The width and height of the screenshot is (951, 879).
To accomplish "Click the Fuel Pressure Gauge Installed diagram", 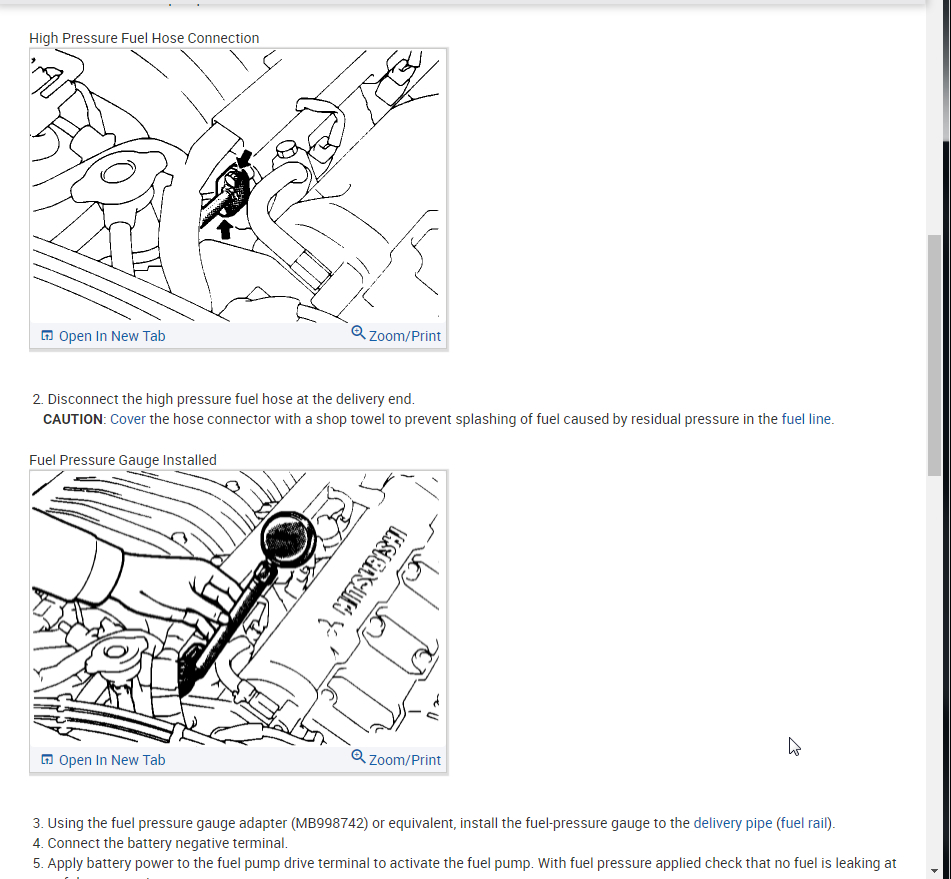I will (x=238, y=608).
